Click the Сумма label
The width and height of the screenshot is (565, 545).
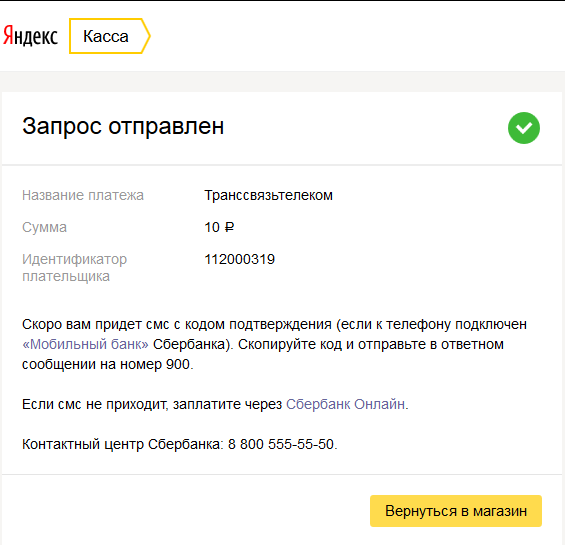point(44,227)
